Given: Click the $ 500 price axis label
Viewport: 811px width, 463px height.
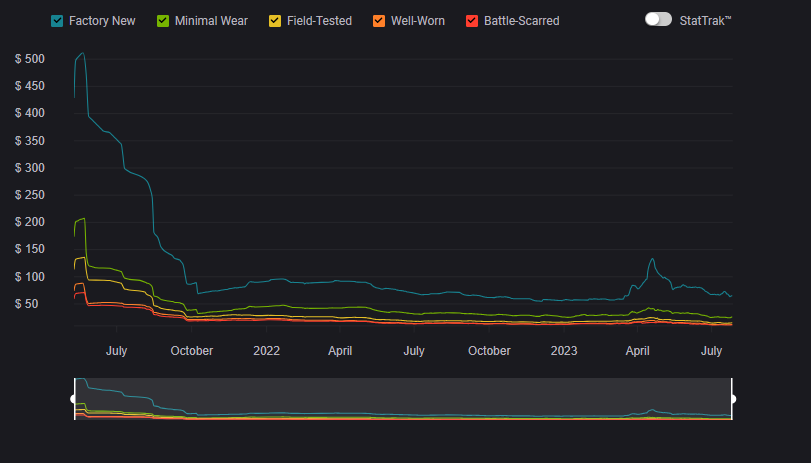Looking at the screenshot, I should pos(30,59).
